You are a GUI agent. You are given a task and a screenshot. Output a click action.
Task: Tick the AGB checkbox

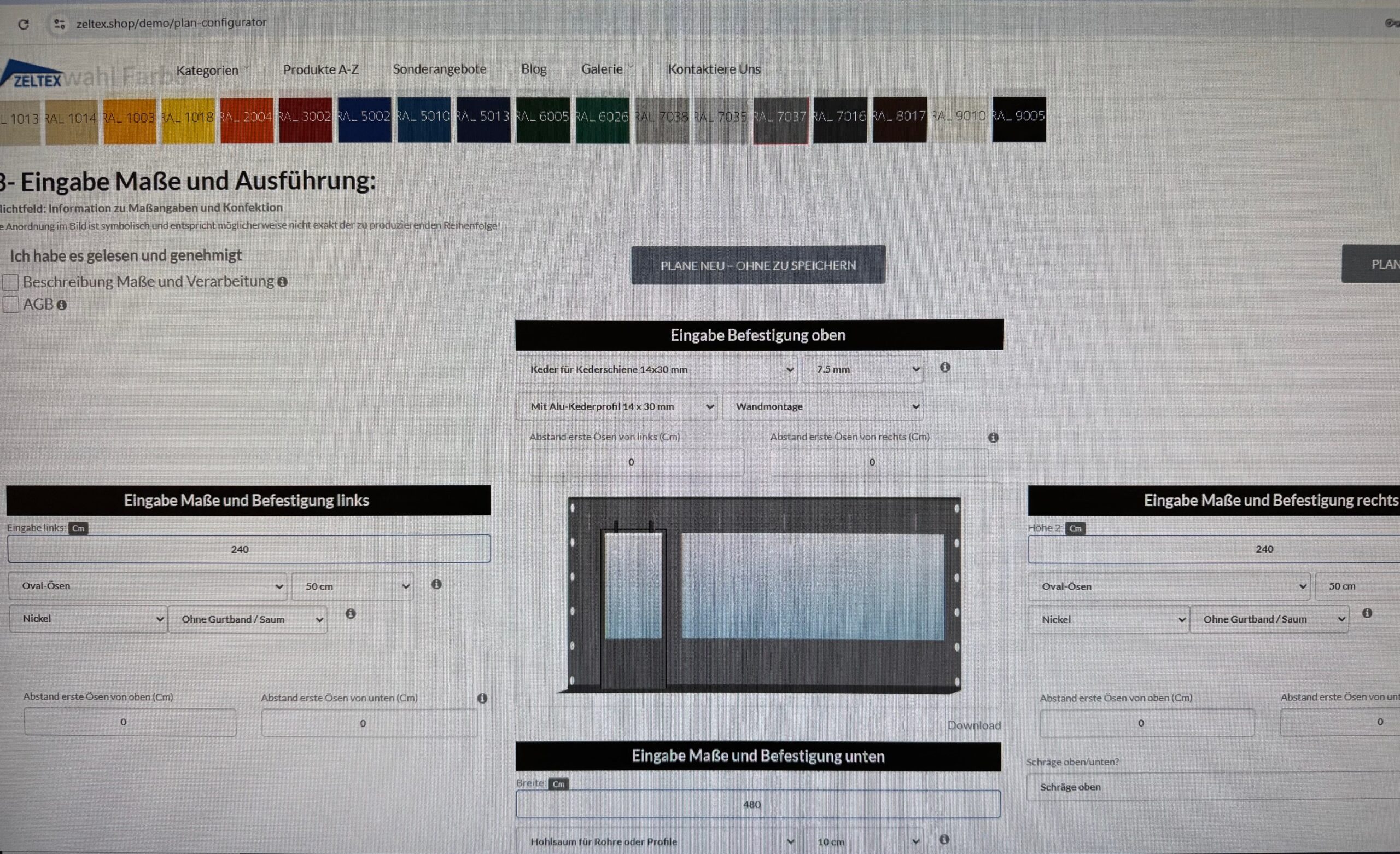coord(11,305)
